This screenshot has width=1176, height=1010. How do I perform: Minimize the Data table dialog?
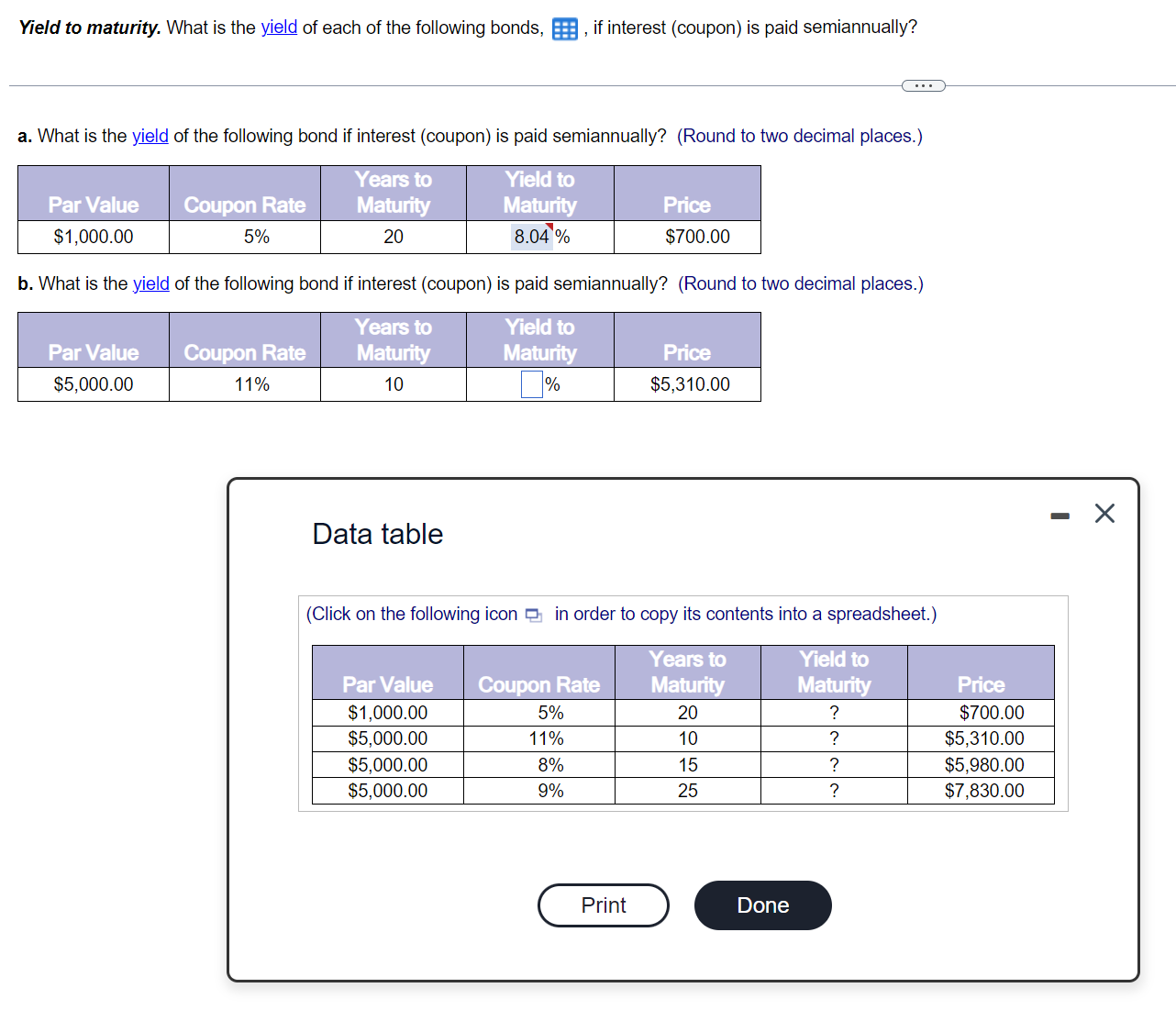tap(1060, 516)
